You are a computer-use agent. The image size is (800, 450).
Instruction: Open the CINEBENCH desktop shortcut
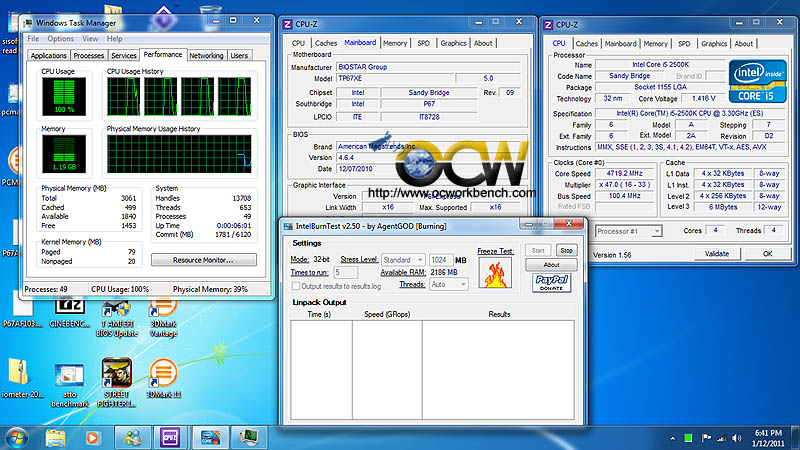pos(69,313)
